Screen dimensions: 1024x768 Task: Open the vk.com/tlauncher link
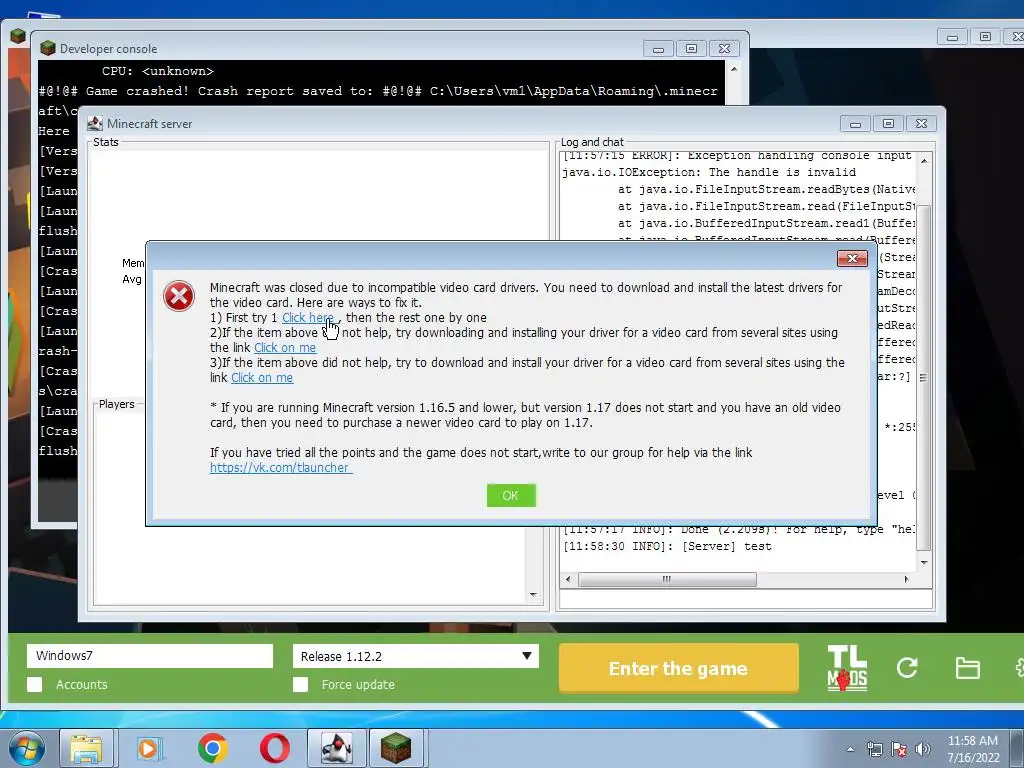(281, 468)
